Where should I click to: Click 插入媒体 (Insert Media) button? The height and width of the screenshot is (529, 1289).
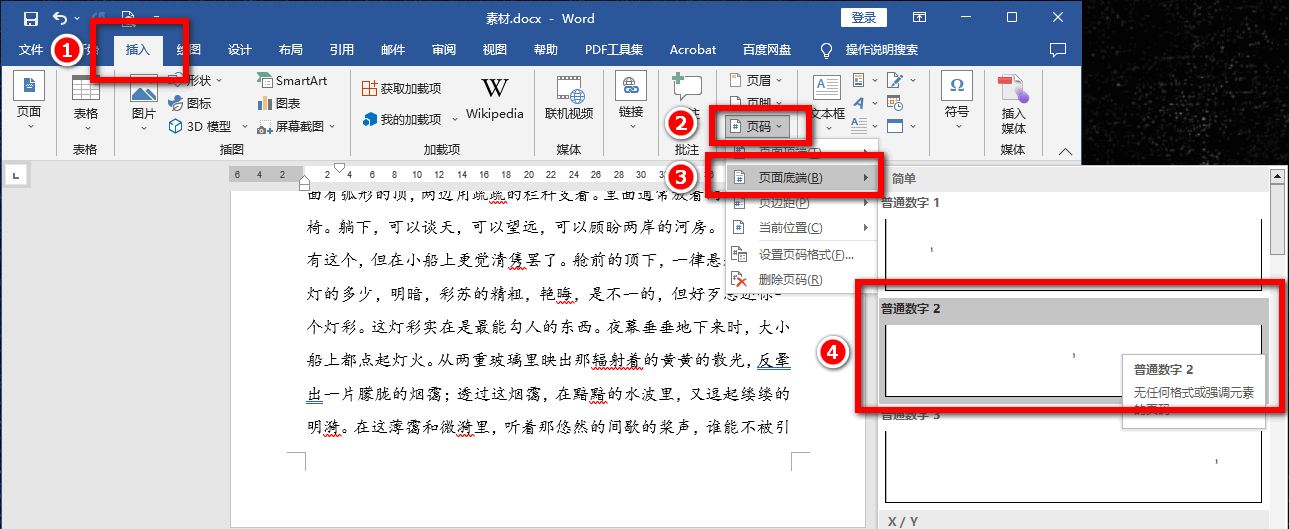pyautogui.click(x=1013, y=103)
